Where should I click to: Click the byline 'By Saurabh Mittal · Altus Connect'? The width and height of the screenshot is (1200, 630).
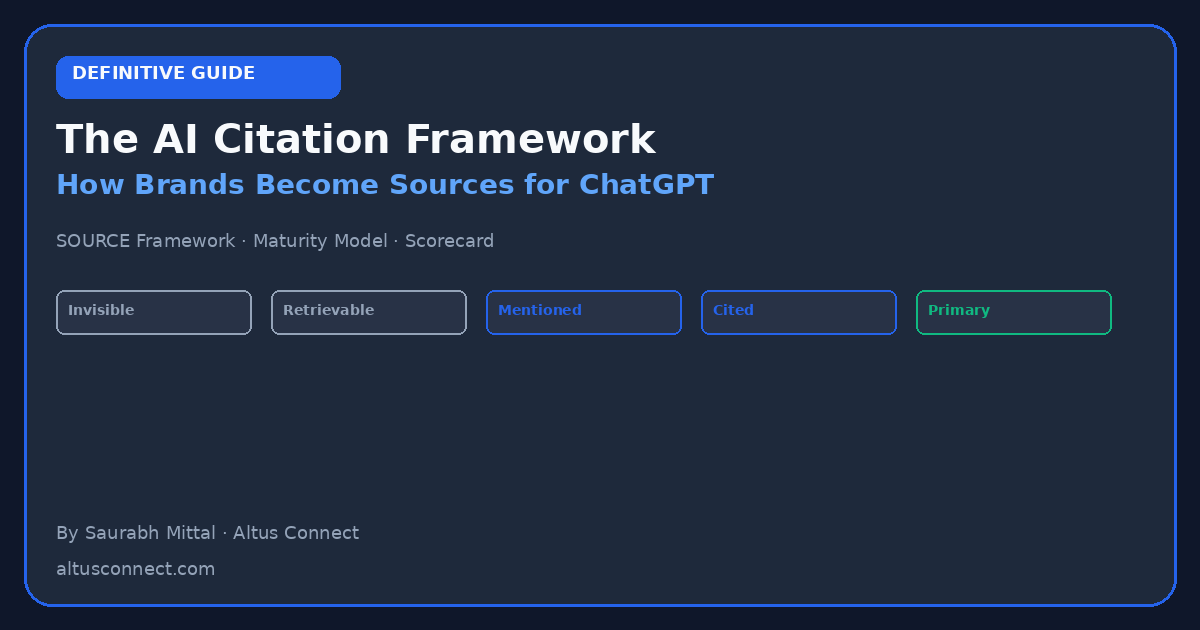pos(207,533)
